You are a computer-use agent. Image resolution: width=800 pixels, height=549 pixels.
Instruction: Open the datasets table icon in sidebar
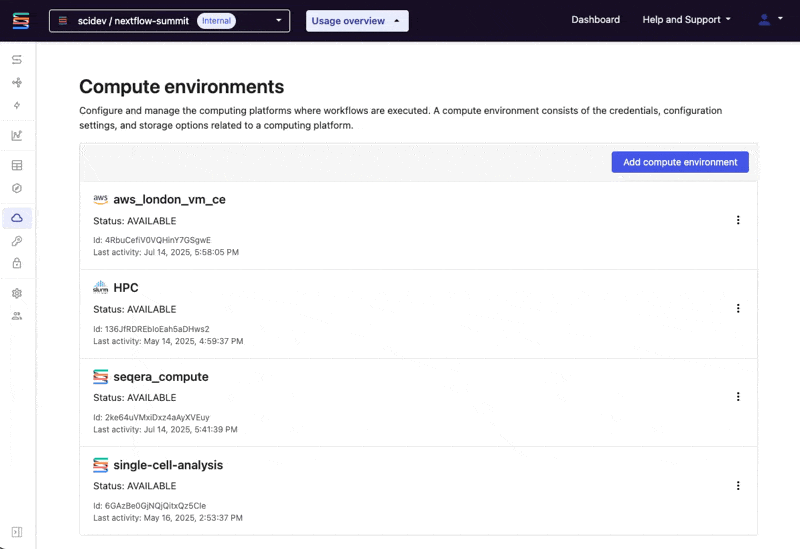(17, 165)
